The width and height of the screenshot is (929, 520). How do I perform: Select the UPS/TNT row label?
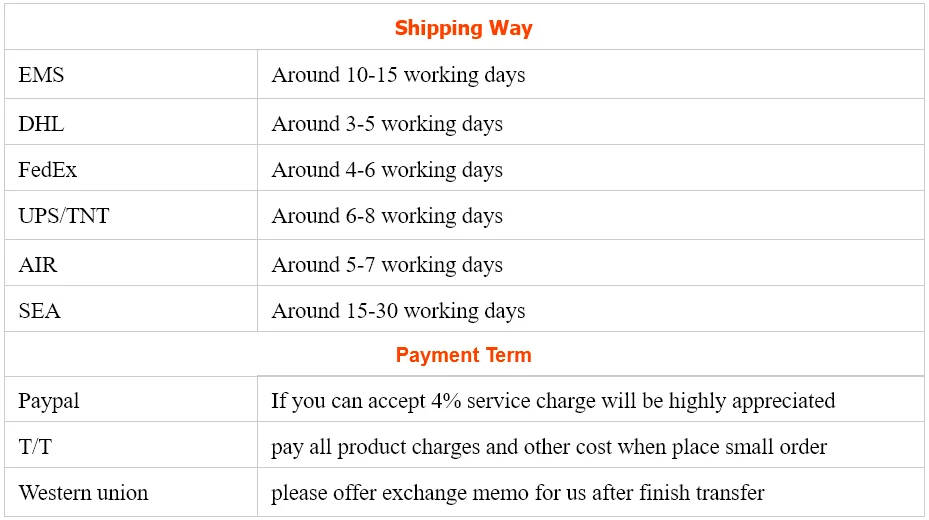pyautogui.click(x=64, y=216)
